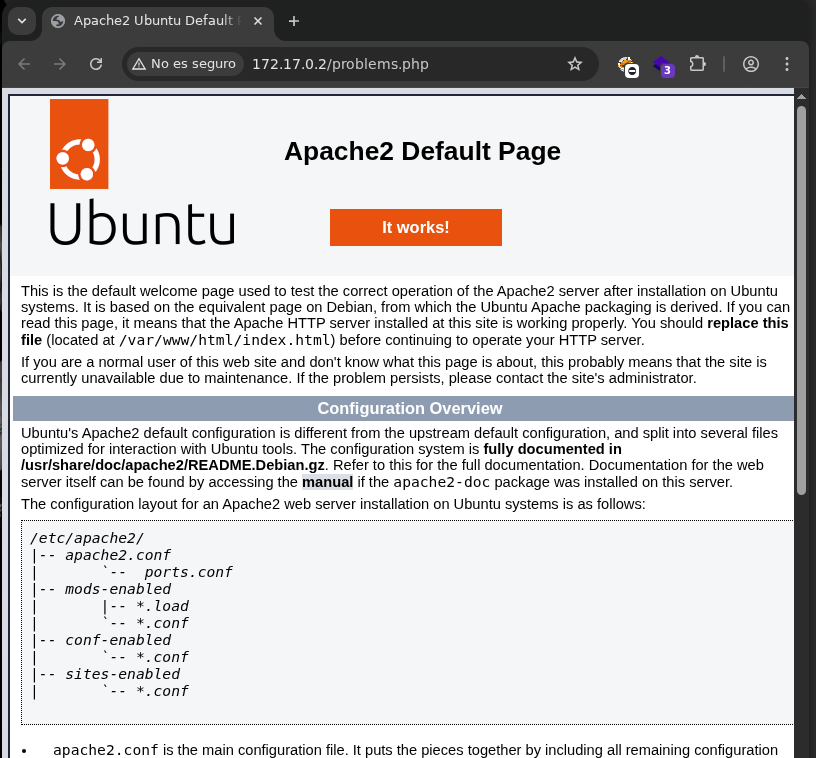This screenshot has width=816, height=758.
Task: Open a new tab with the plus button
Action: click(293, 21)
